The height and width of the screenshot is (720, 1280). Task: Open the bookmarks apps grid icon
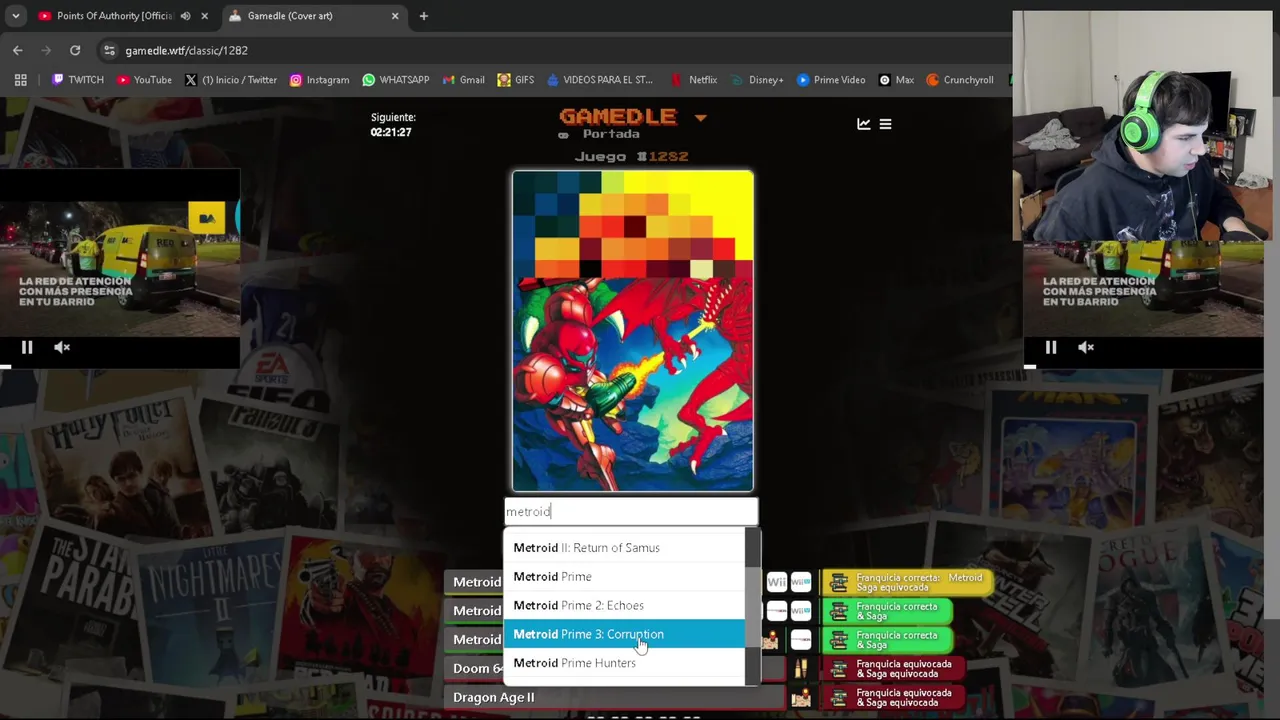pyautogui.click(x=20, y=80)
